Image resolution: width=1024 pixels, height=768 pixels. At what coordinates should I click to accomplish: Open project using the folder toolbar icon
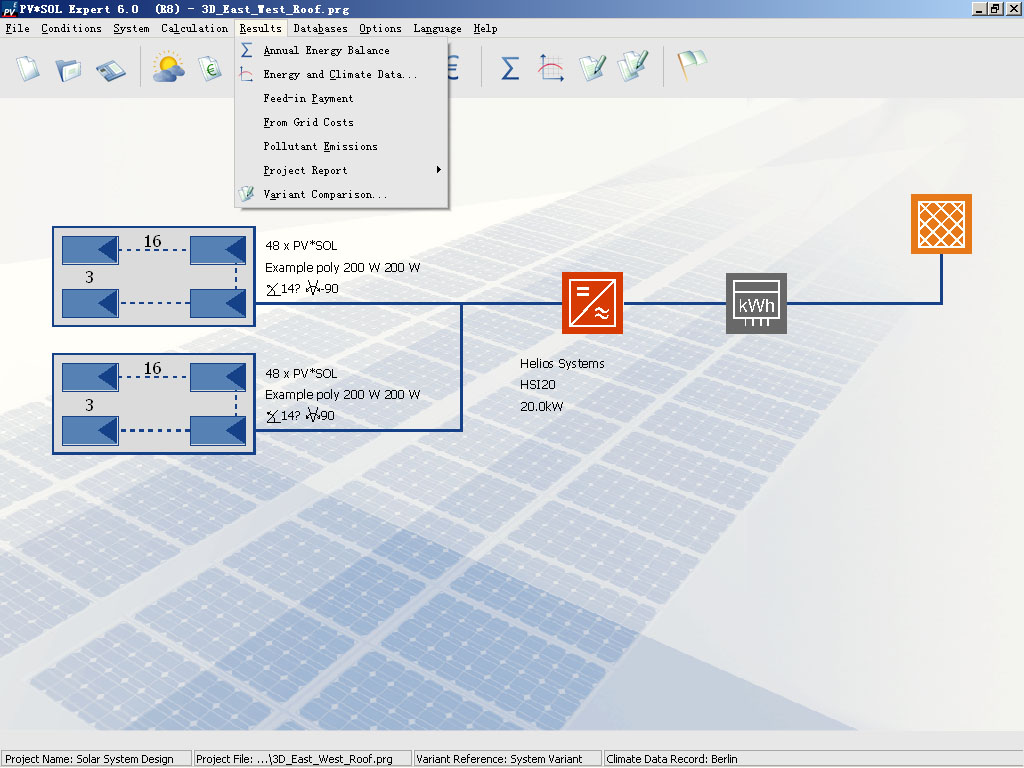tap(68, 69)
